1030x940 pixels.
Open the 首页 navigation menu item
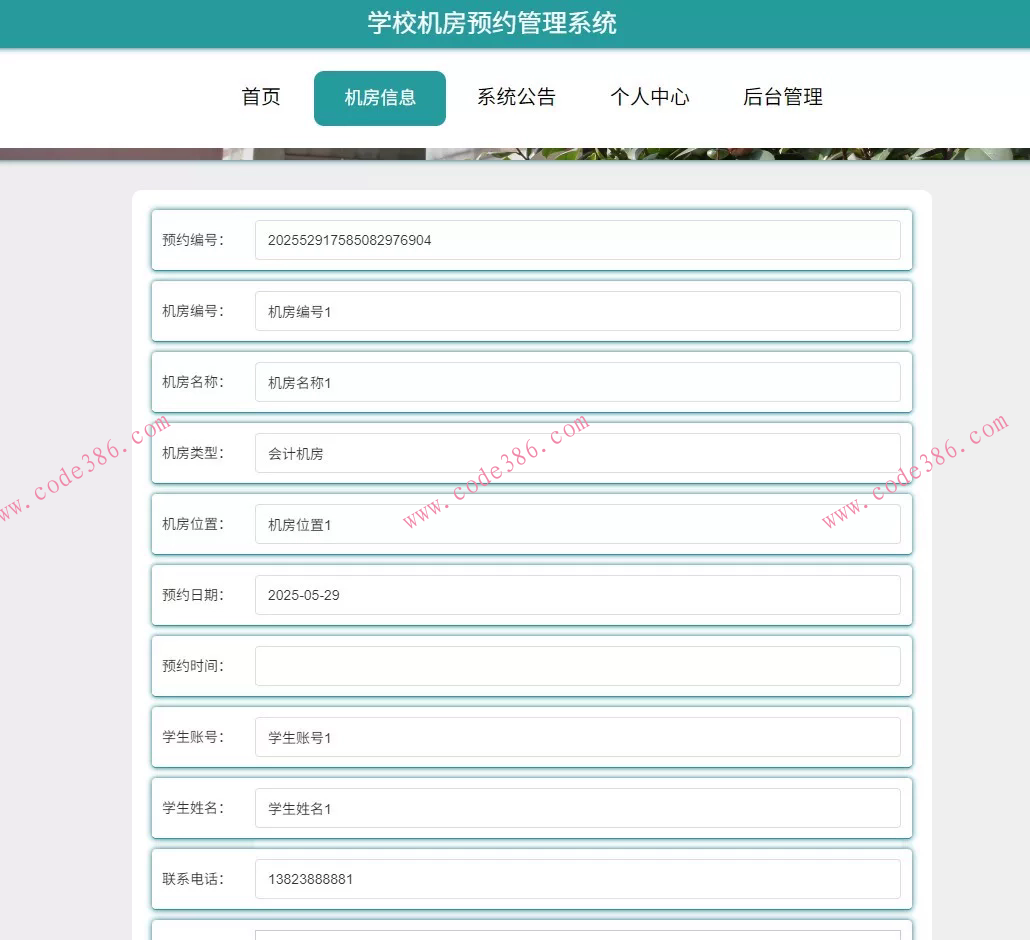(x=260, y=97)
